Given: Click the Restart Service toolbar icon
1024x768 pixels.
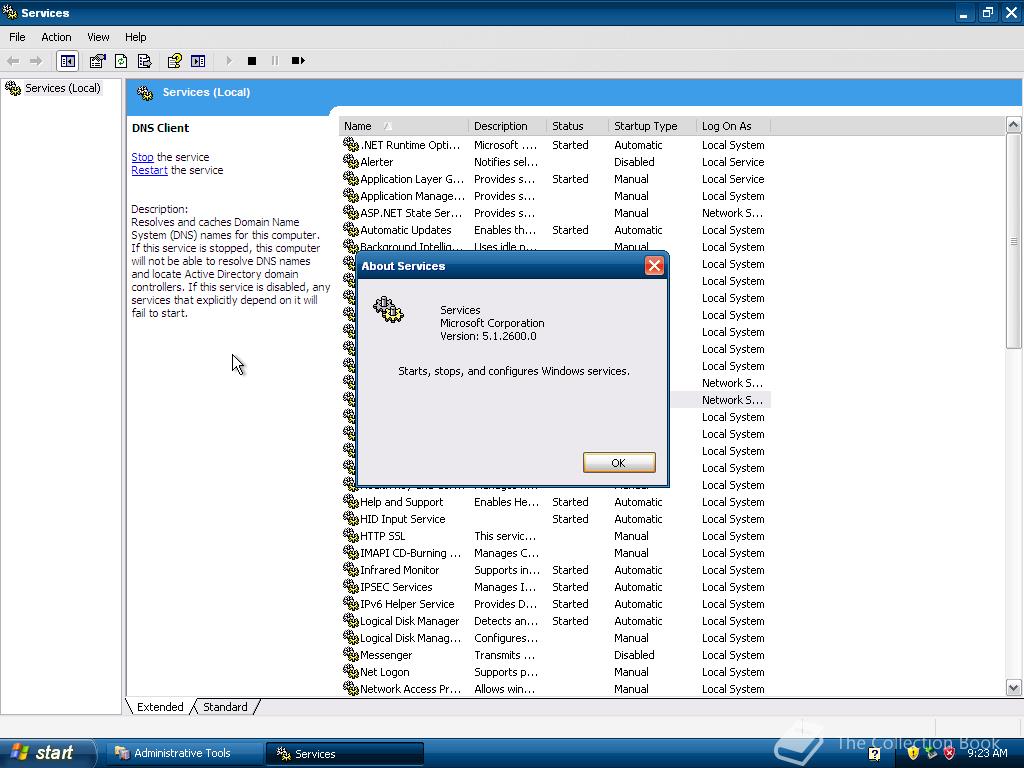Looking at the screenshot, I should 298,61.
